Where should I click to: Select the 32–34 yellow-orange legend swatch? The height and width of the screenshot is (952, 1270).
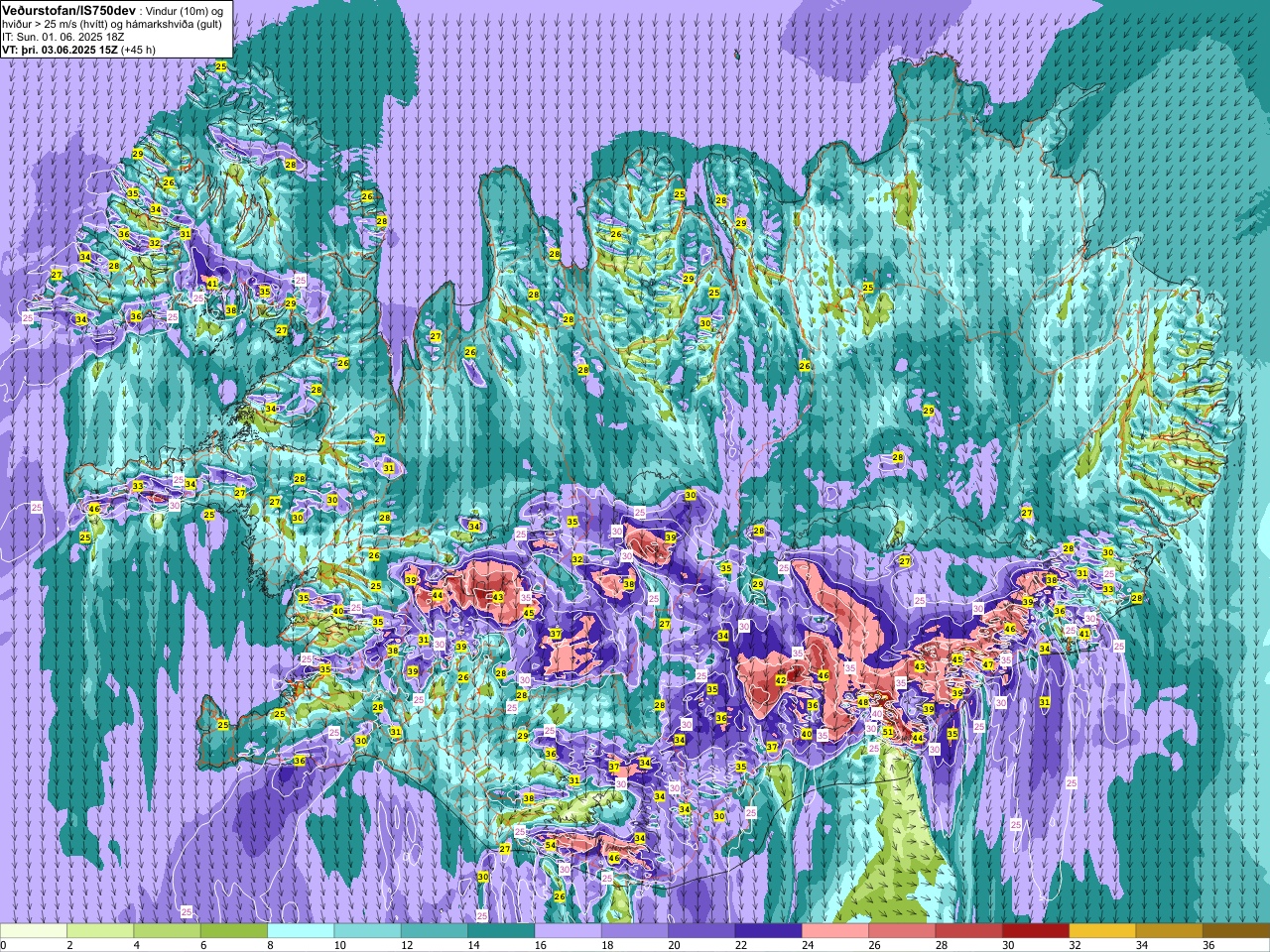tap(1101, 931)
